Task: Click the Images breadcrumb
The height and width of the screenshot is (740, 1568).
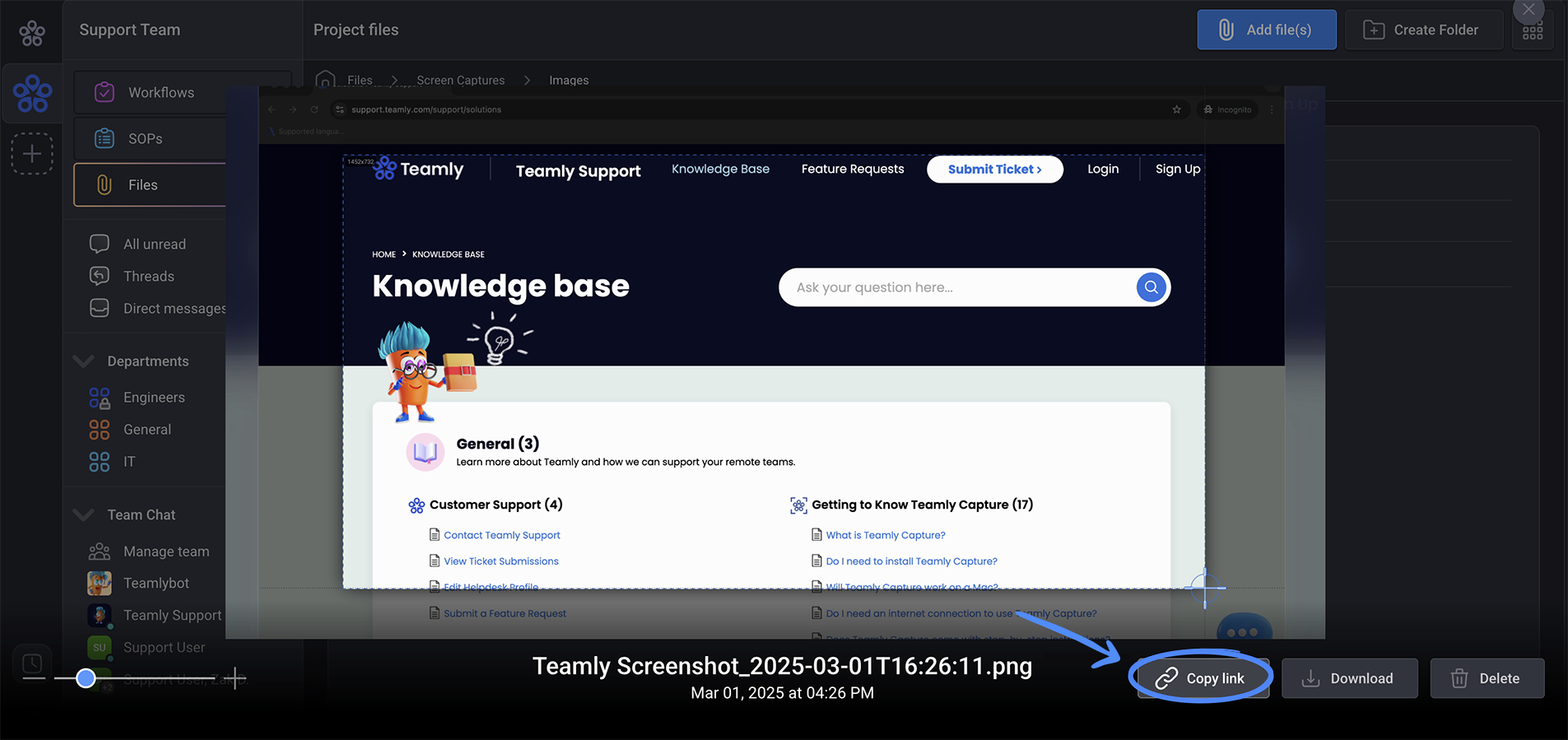Action: (x=569, y=80)
